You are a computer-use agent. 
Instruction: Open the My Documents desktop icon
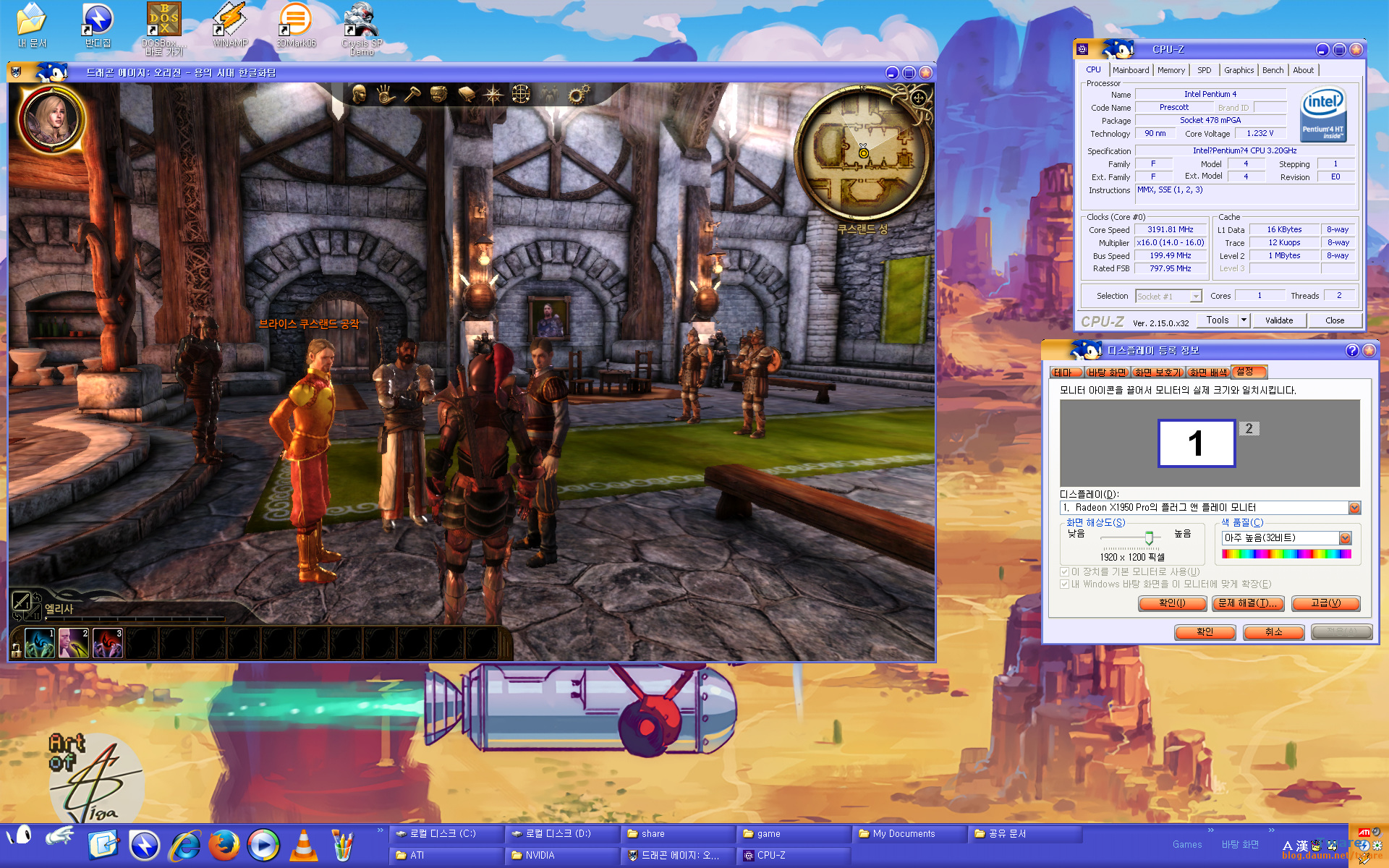(x=32, y=25)
